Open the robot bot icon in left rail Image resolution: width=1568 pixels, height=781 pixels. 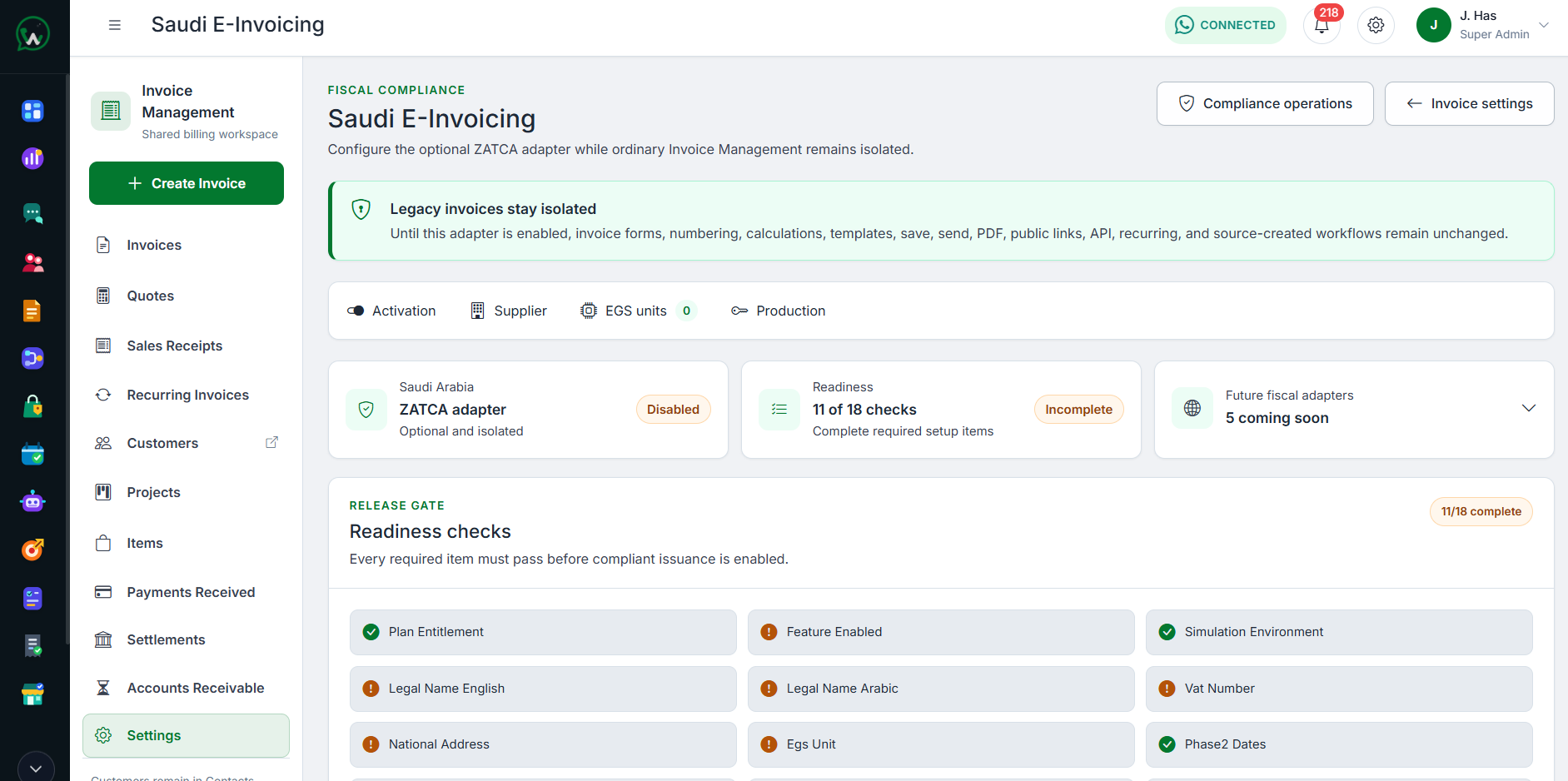(x=32, y=501)
